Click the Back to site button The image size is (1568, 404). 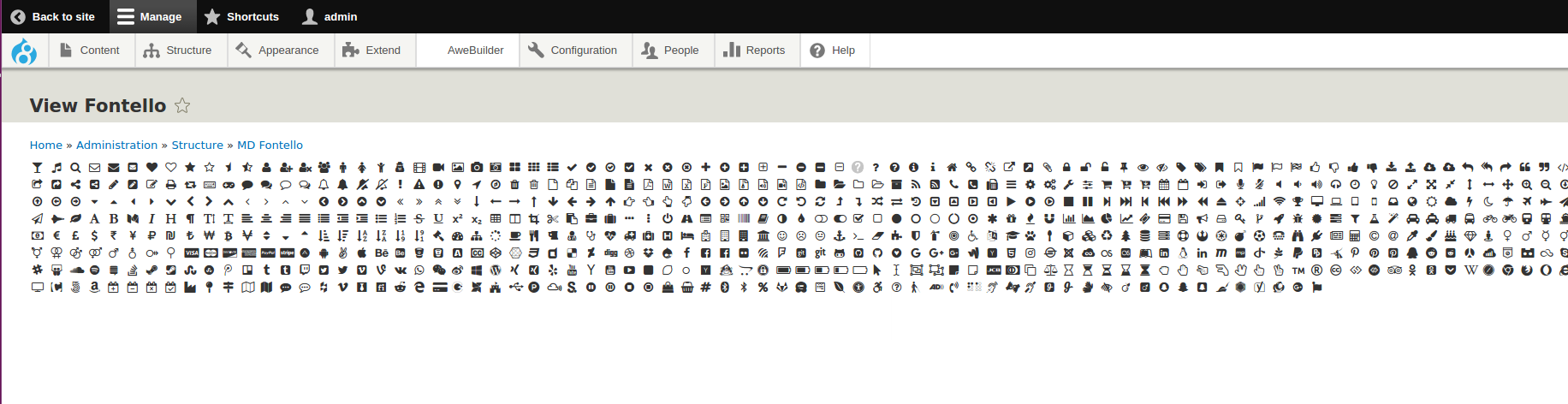click(x=53, y=16)
